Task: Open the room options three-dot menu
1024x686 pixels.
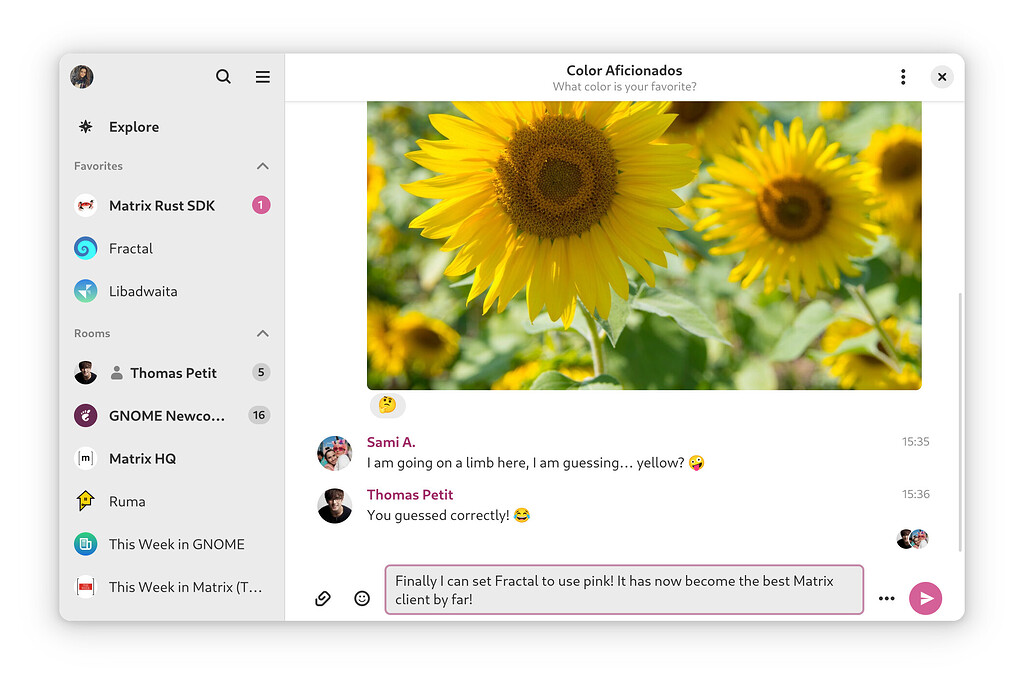Action: pos(903,76)
